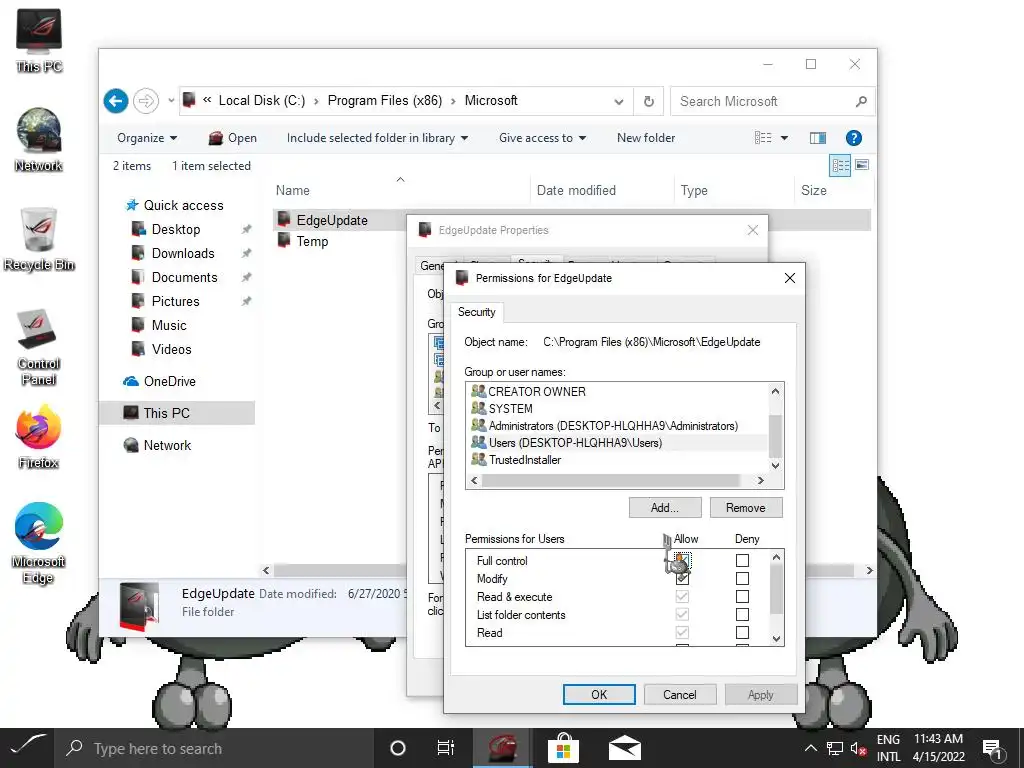
Task: Check Deny for List folder contents
Action: click(742, 615)
